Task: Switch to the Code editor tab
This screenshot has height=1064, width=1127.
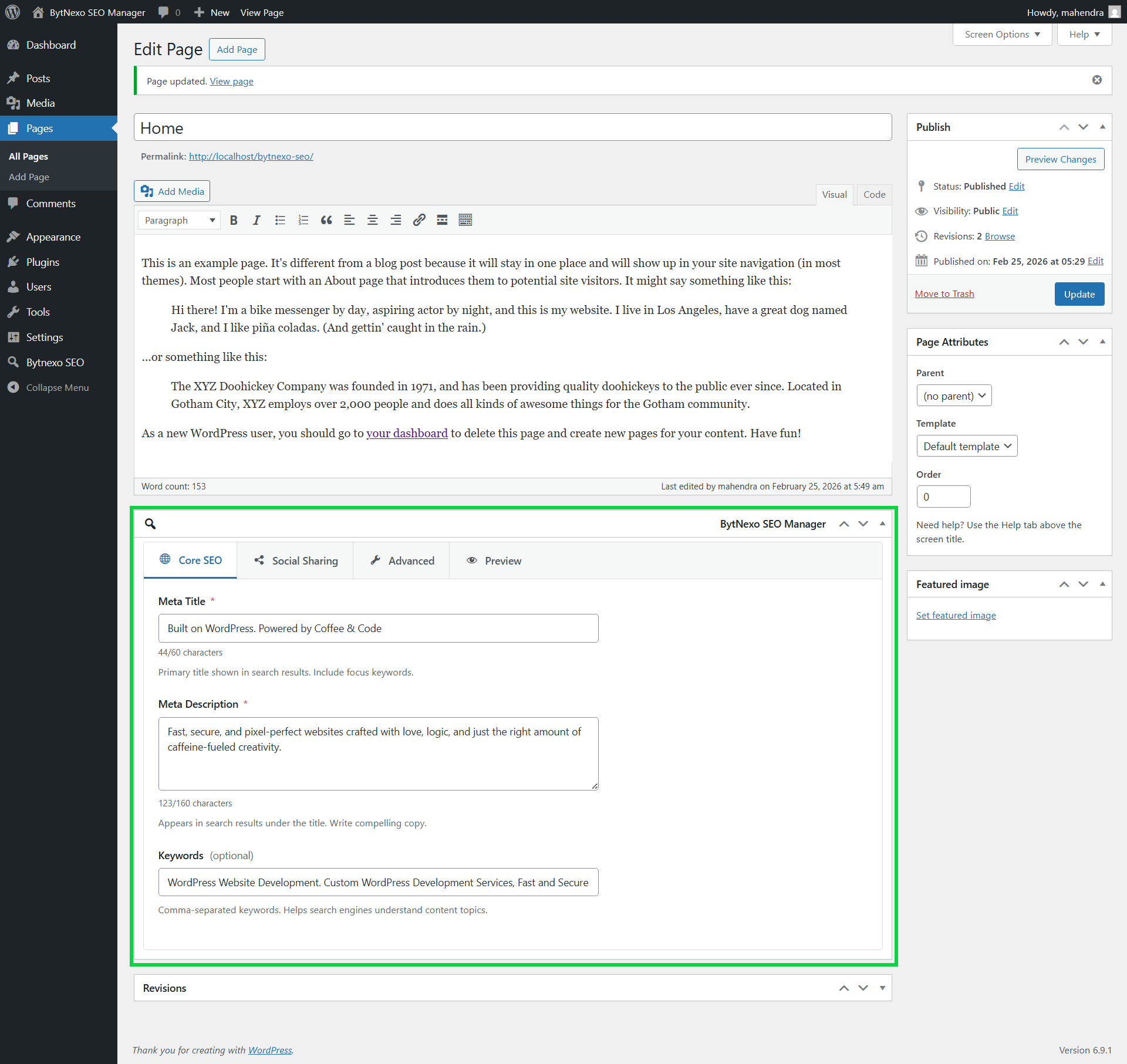Action: (873, 194)
